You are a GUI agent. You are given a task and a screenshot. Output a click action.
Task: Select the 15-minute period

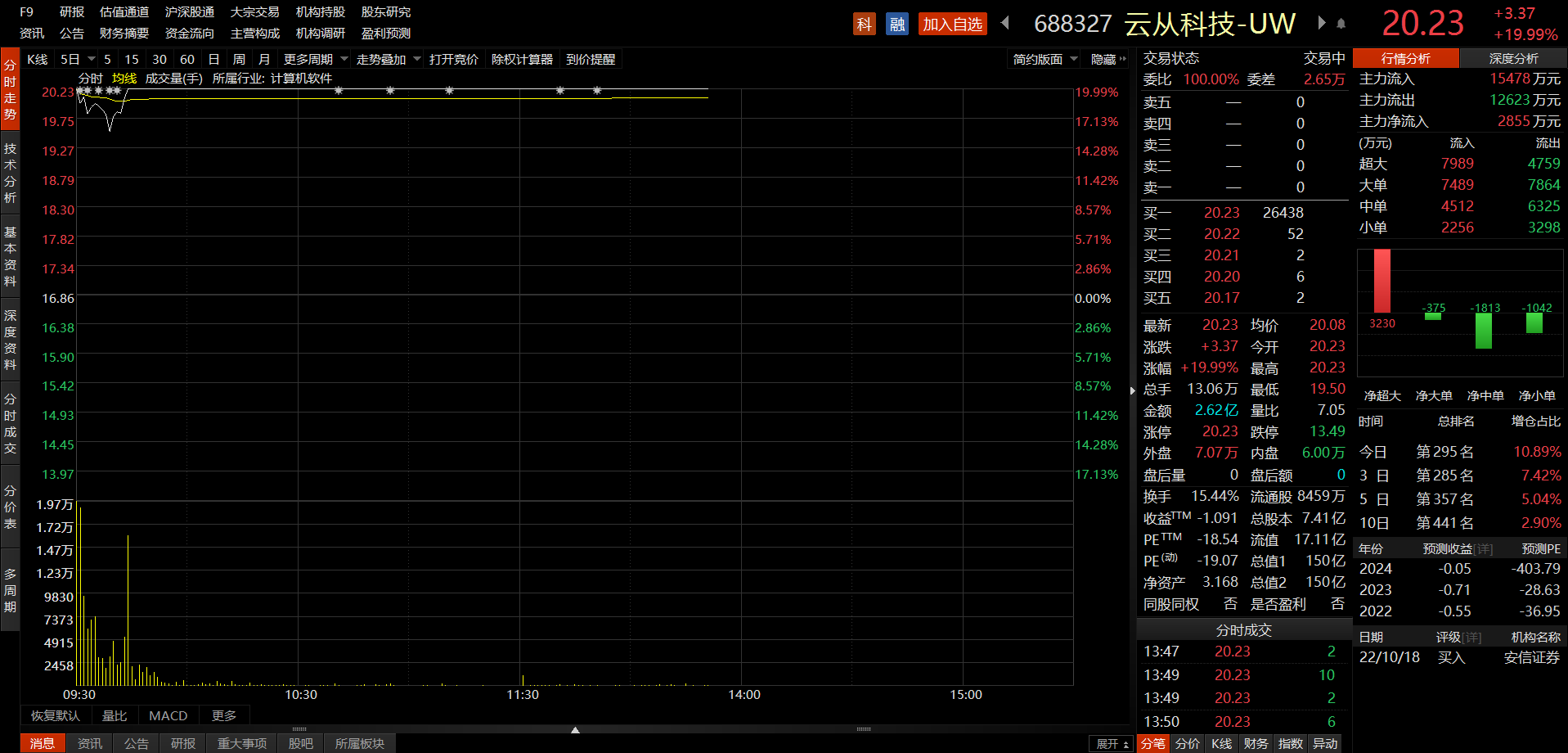tap(132, 59)
